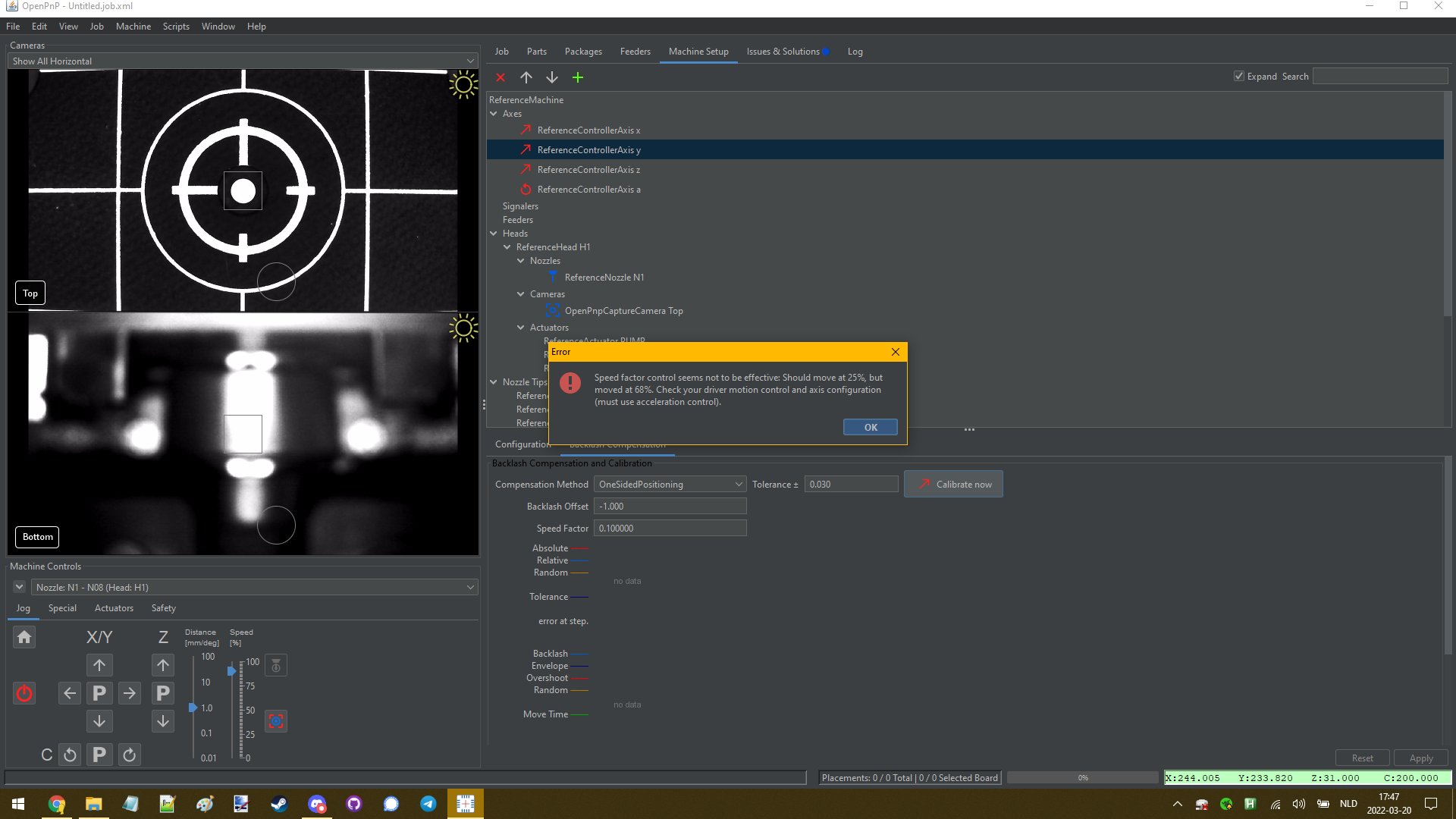
Task: Open Nozzle N1 - N08 selection dropdown
Action: [254, 587]
